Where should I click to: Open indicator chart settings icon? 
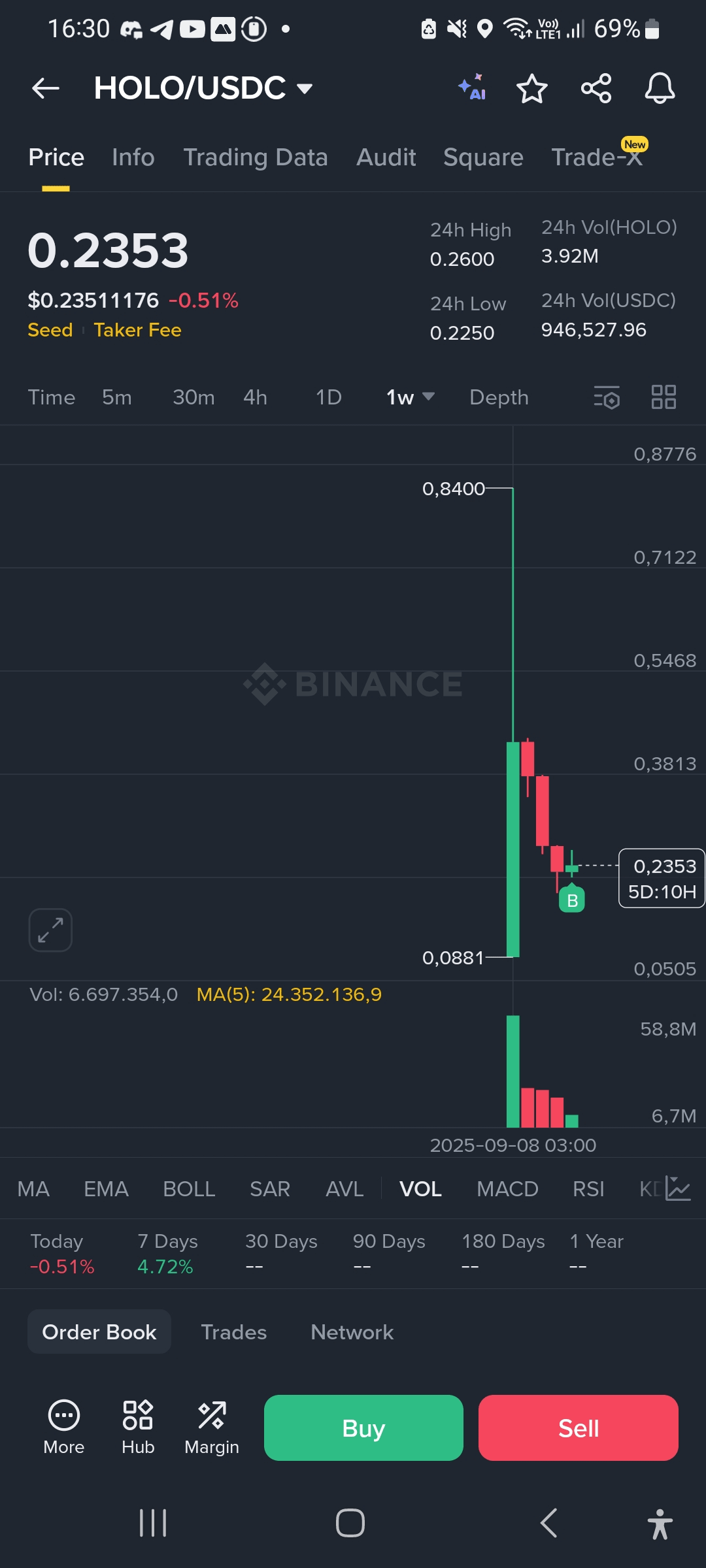click(678, 1188)
